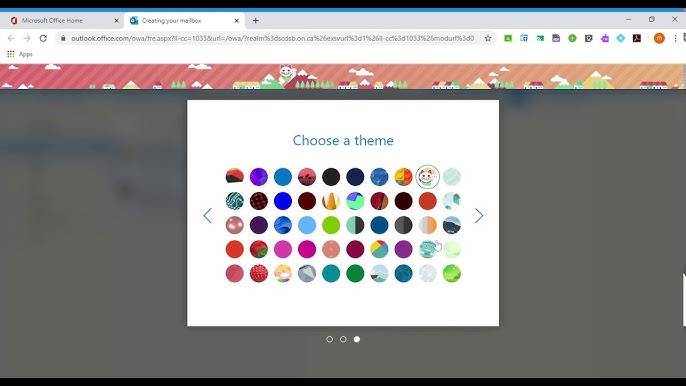Choose the lime green theme circle

pos(331,225)
